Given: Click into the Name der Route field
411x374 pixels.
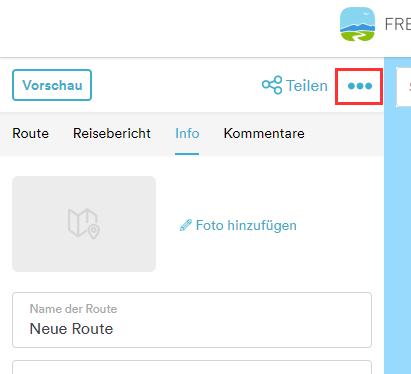Looking at the screenshot, I should (192, 320).
